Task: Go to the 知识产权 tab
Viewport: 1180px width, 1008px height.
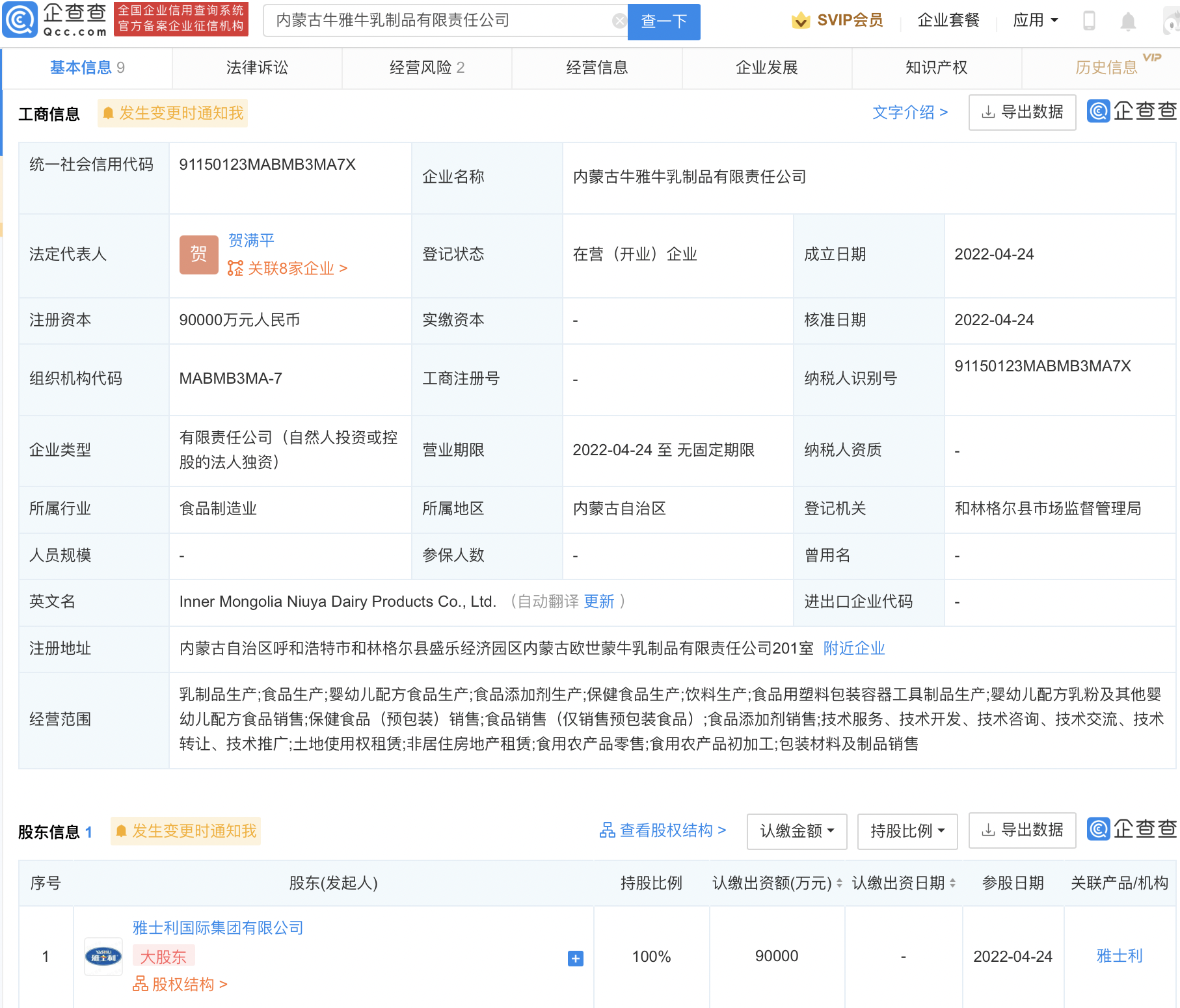Action: (936, 68)
